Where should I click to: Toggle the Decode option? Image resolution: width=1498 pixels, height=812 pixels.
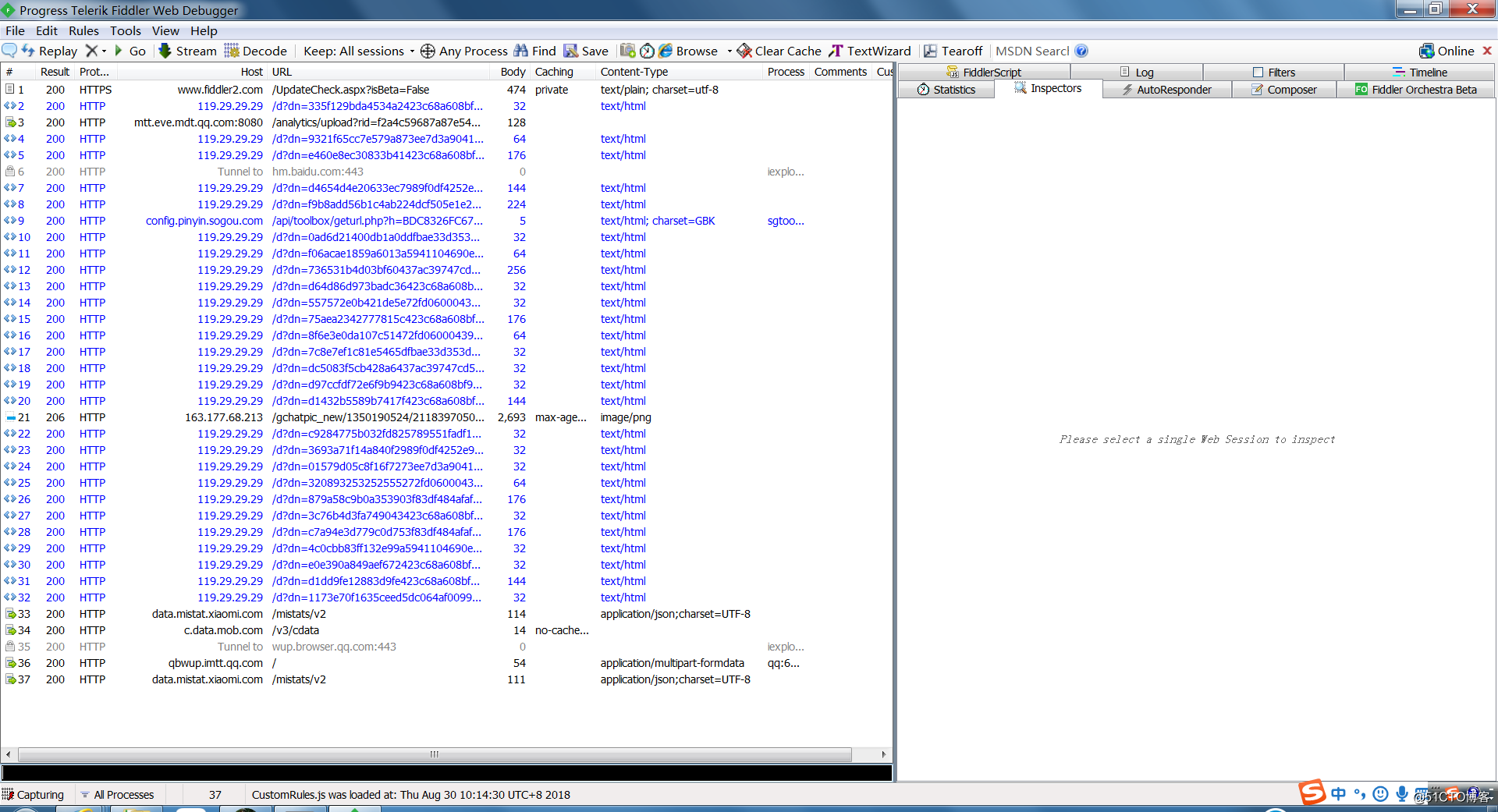[256, 51]
